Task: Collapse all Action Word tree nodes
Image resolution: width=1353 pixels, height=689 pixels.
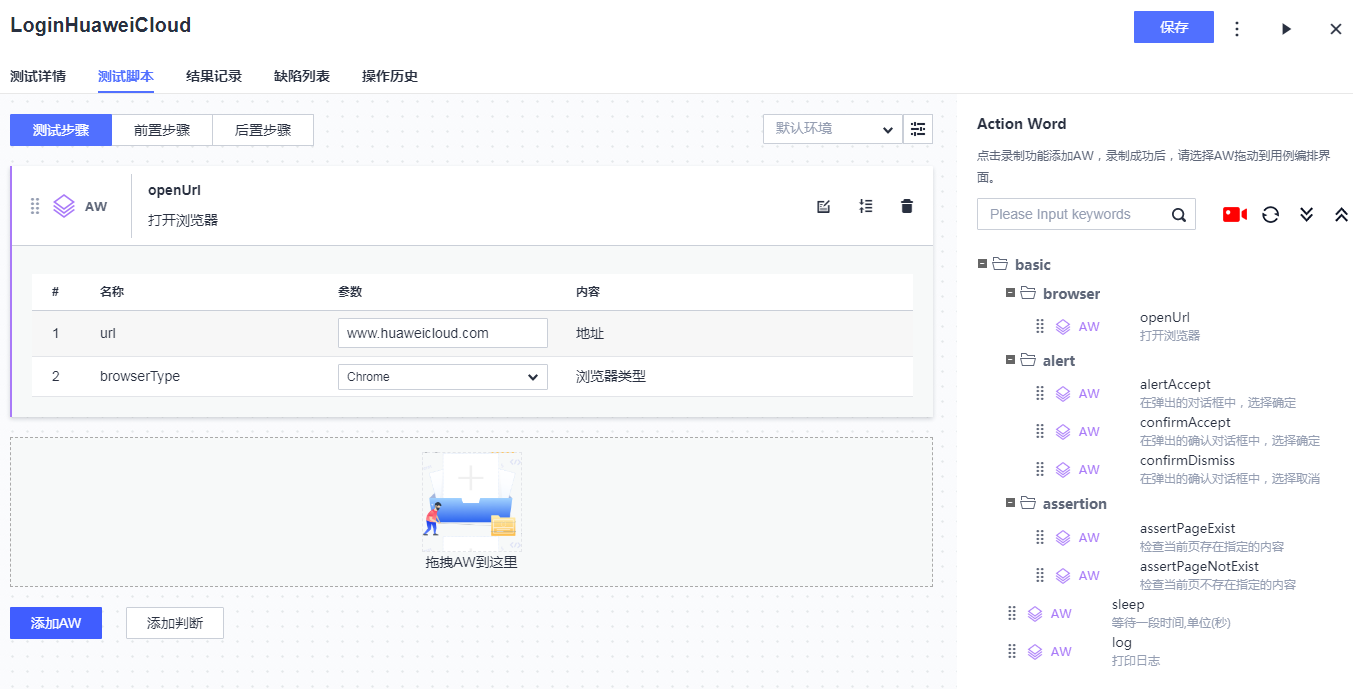Action: [x=1342, y=214]
